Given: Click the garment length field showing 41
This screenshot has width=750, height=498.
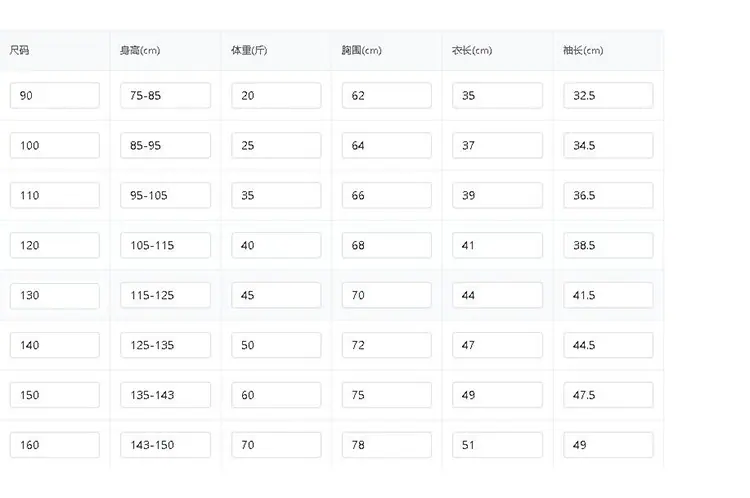Looking at the screenshot, I should (x=497, y=245).
